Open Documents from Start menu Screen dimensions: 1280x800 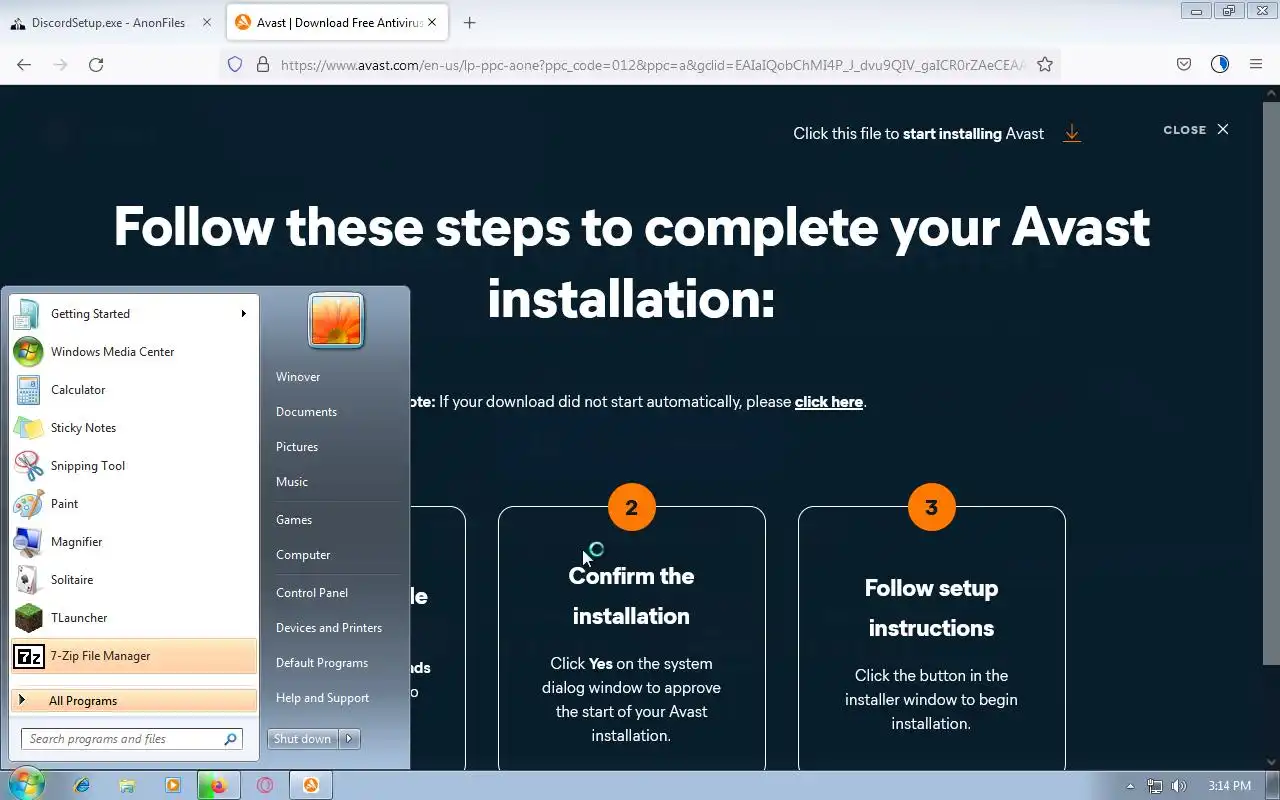(x=306, y=412)
